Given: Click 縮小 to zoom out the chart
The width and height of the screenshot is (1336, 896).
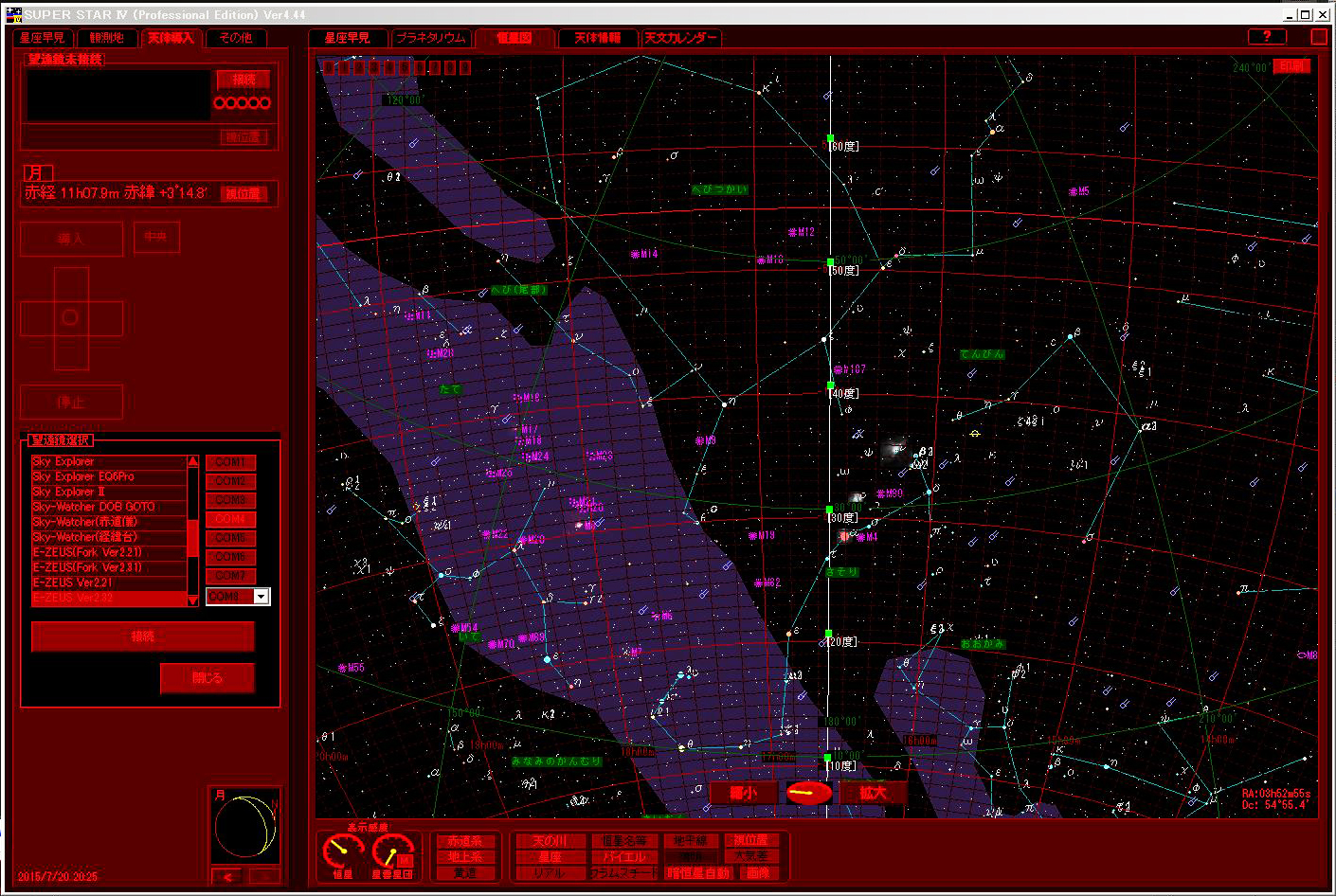Looking at the screenshot, I should point(744,793).
